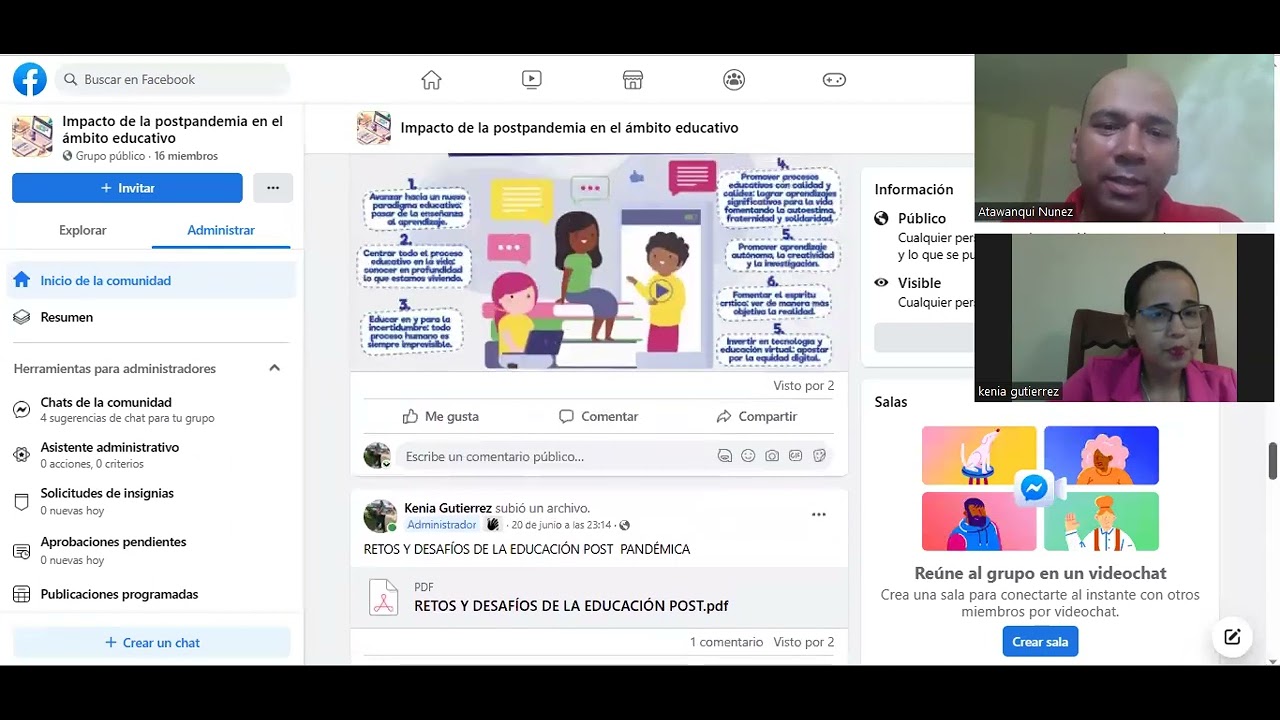The image size is (1280, 720).
Task: Open Chats de la comunidad
Action: coord(152,409)
